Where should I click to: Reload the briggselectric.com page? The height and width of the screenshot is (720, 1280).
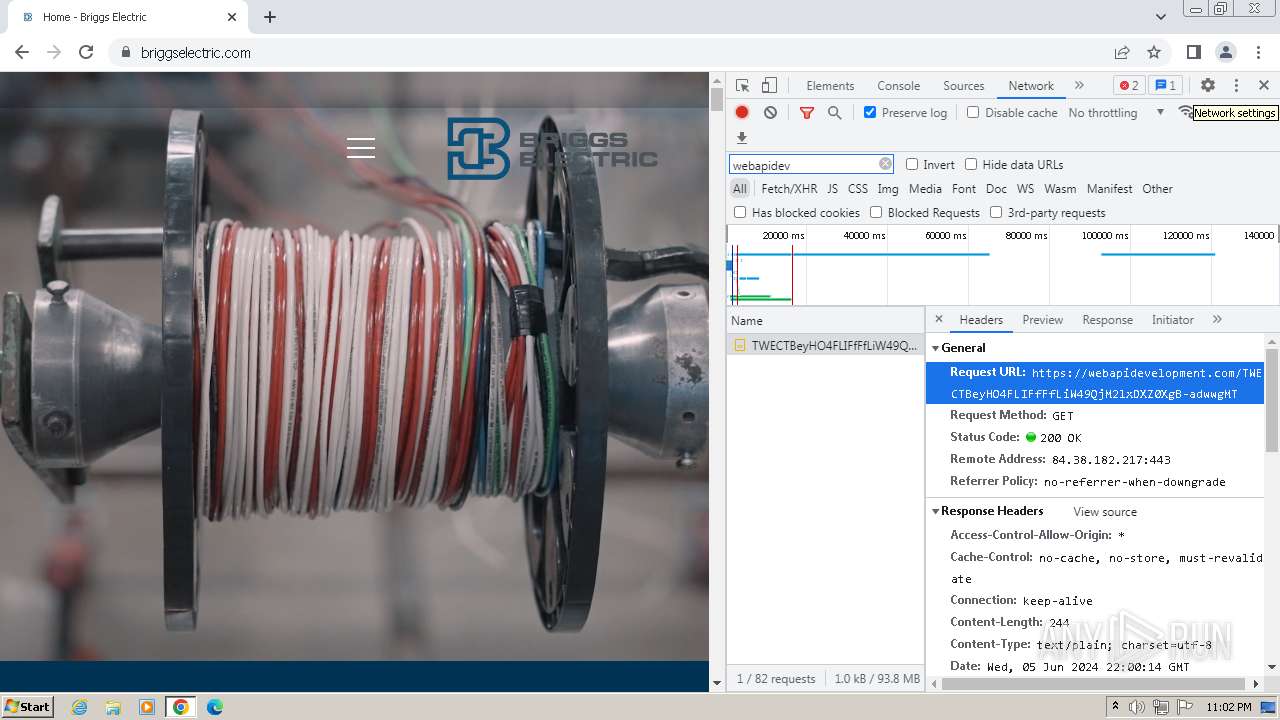point(86,52)
